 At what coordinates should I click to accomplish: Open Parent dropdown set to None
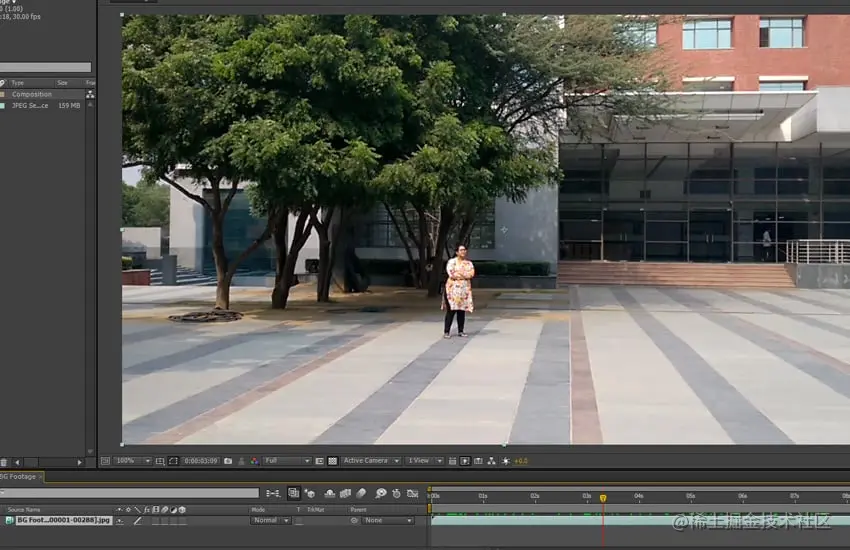click(388, 520)
